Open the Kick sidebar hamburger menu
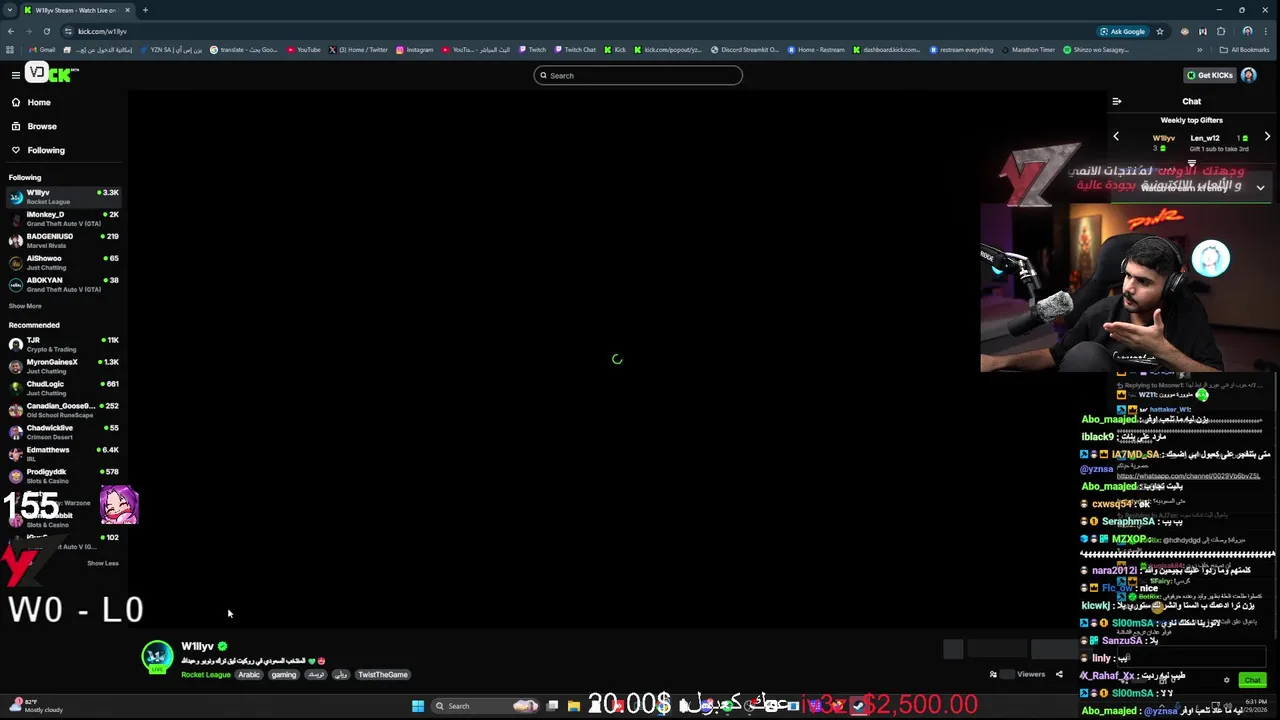Image resolution: width=1280 pixels, height=720 pixels. pos(16,75)
